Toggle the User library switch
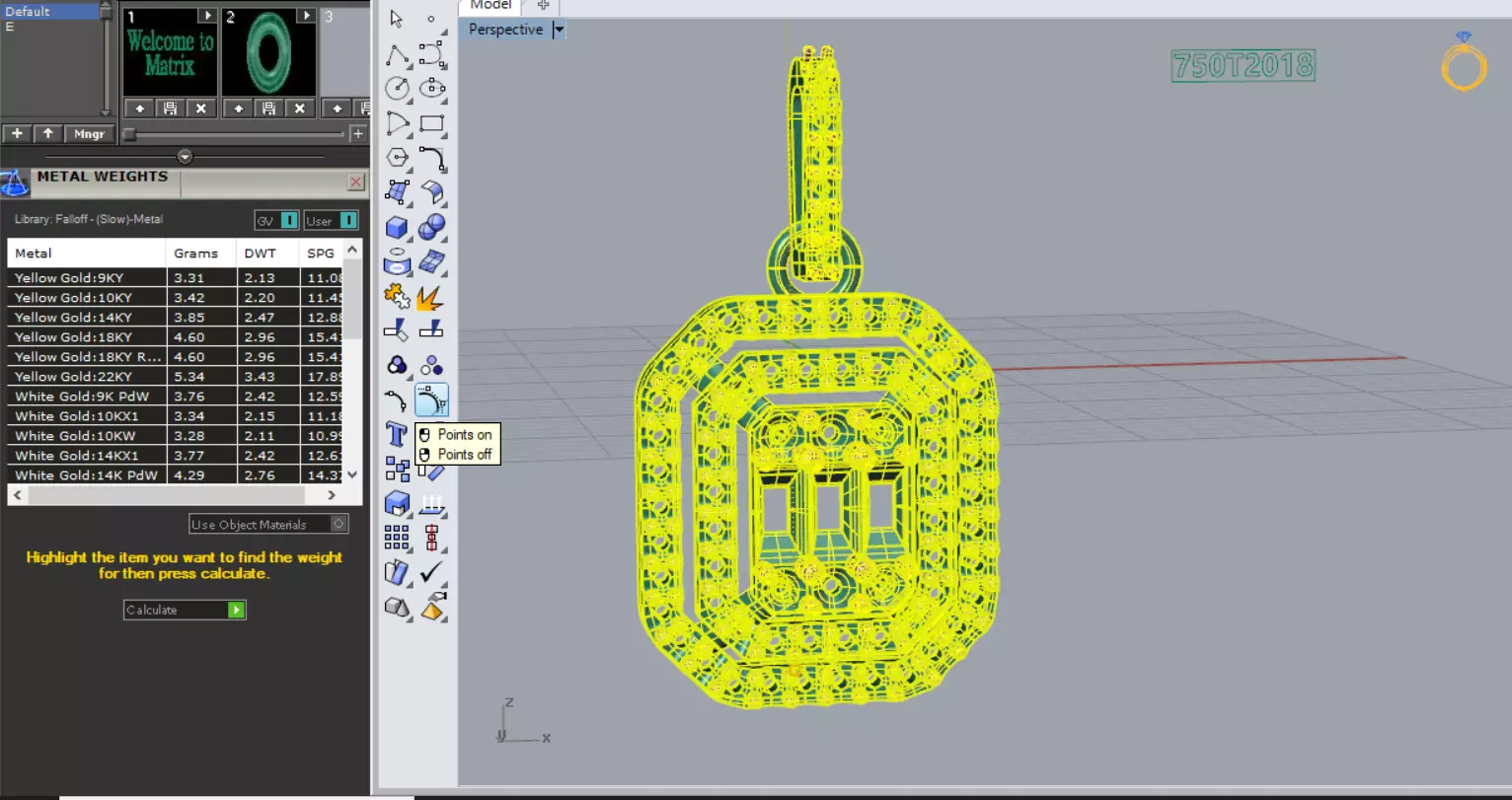1512x800 pixels. (x=347, y=221)
